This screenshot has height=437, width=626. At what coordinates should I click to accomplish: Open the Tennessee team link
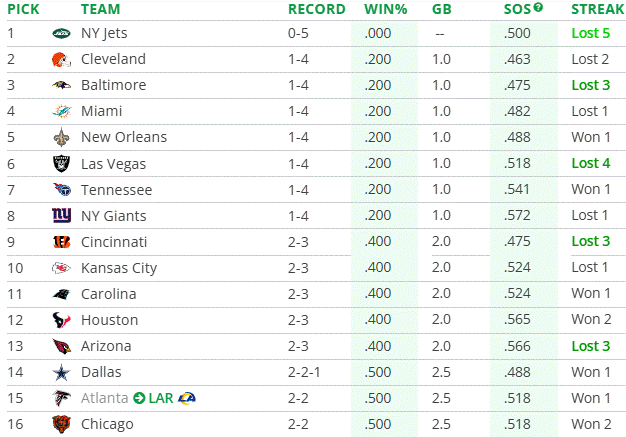pos(116,190)
